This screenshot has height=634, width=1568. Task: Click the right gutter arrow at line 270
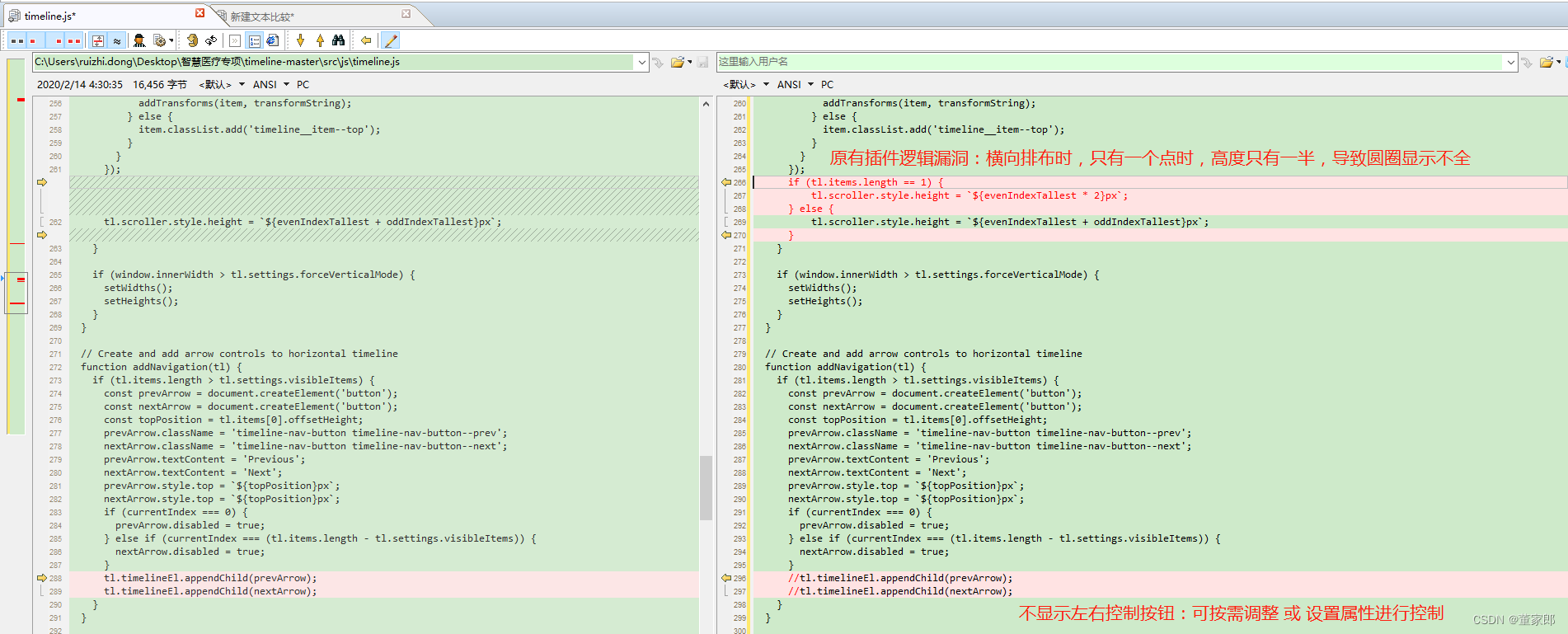726,235
